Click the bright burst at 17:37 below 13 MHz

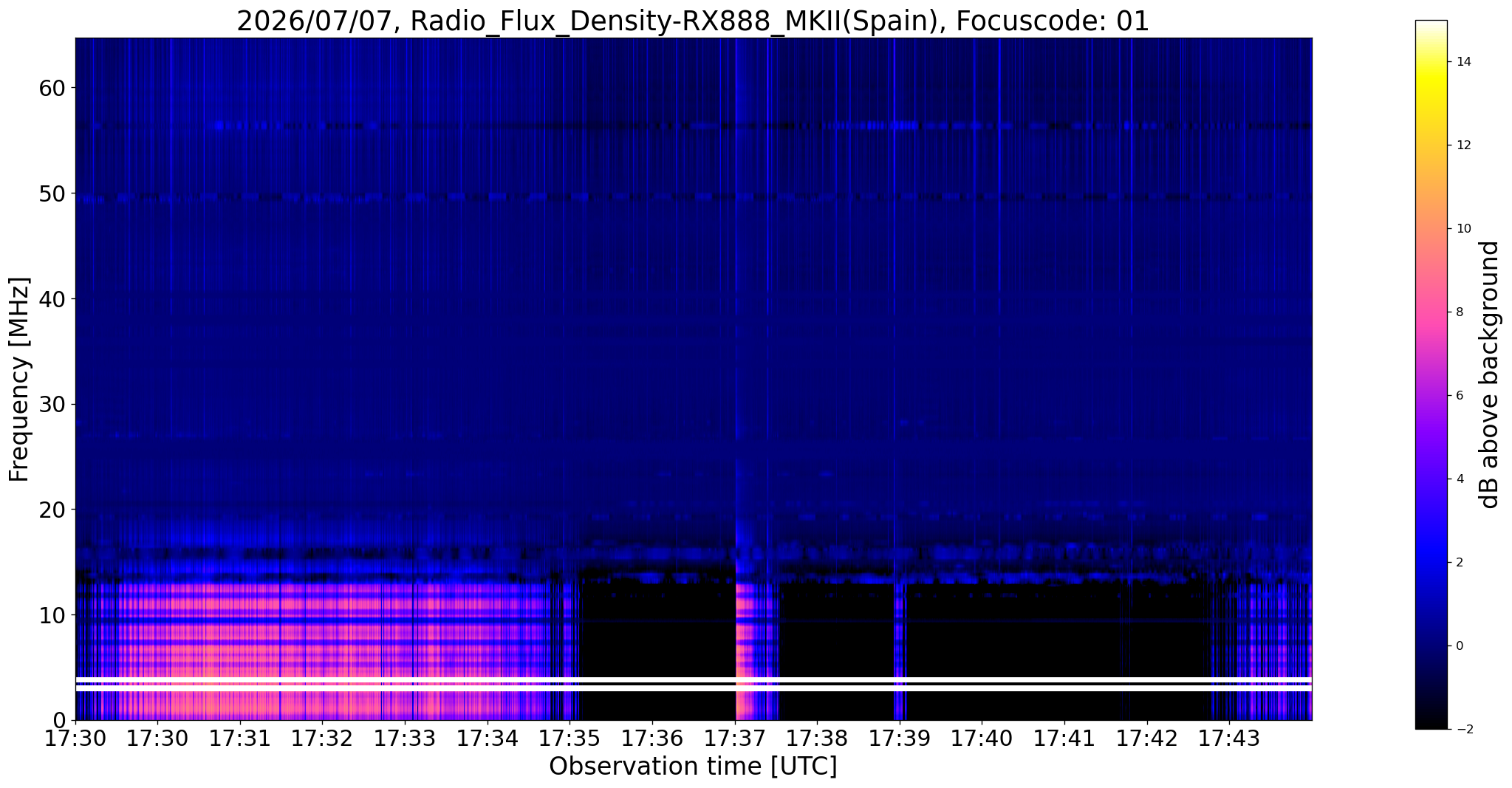click(x=745, y=650)
